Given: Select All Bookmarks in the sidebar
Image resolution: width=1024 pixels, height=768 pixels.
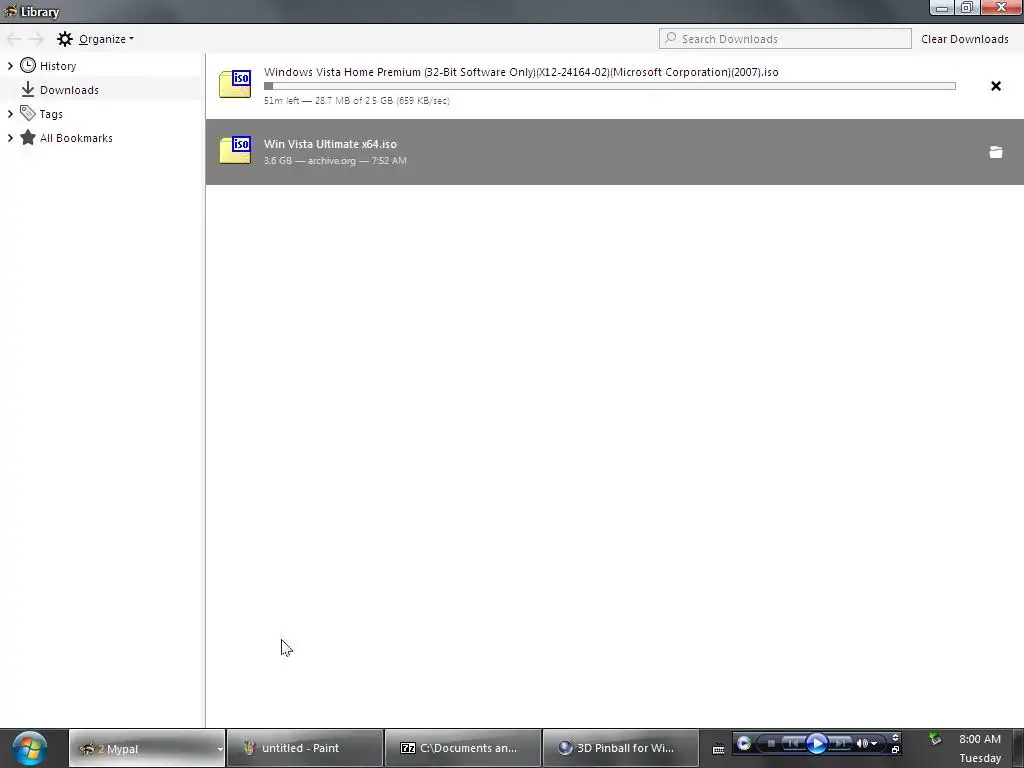Looking at the screenshot, I should pyautogui.click(x=76, y=138).
